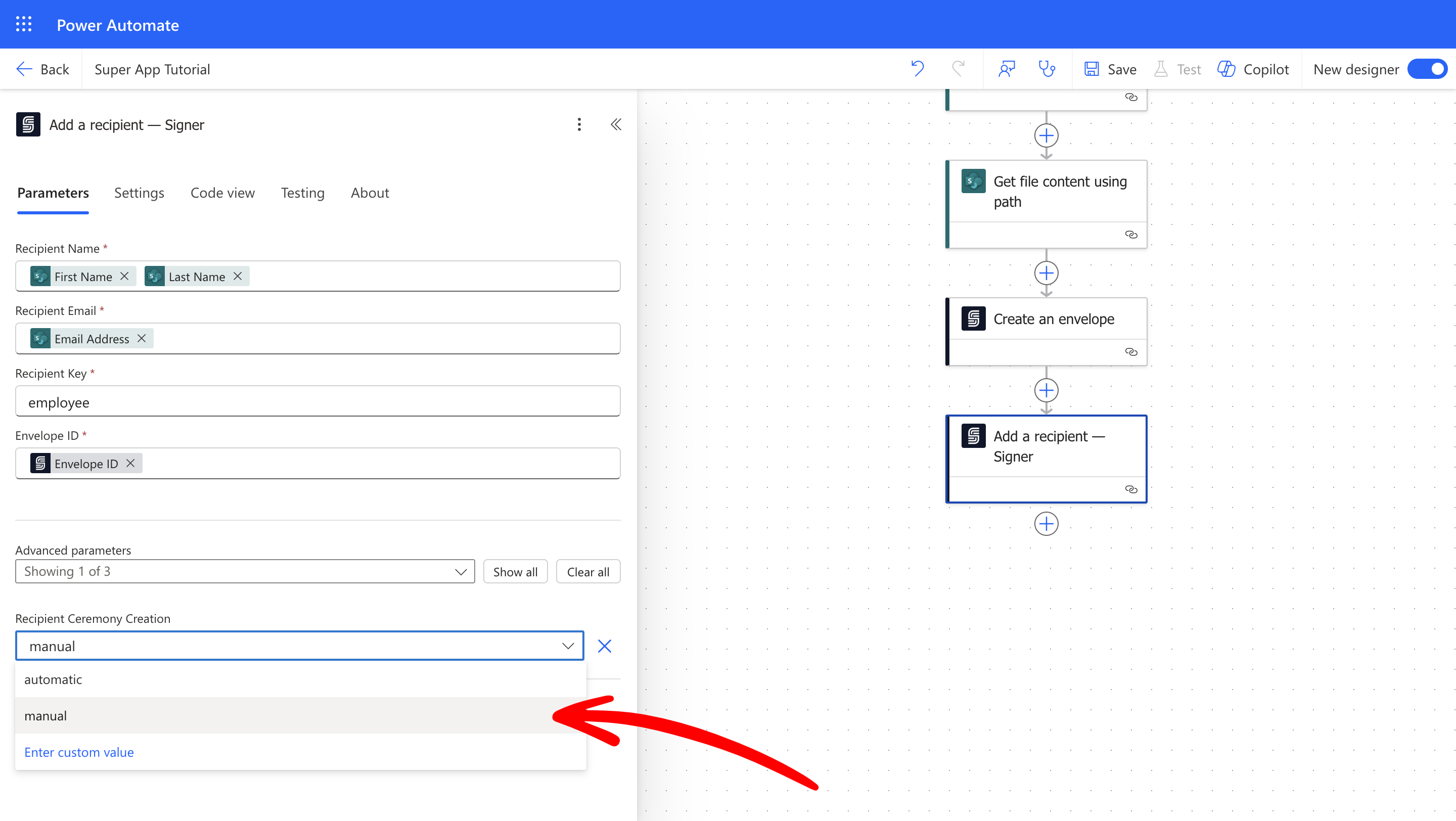Image resolution: width=1456 pixels, height=821 pixels.
Task: Open the flow checker stethoscope icon
Action: tap(1047, 68)
